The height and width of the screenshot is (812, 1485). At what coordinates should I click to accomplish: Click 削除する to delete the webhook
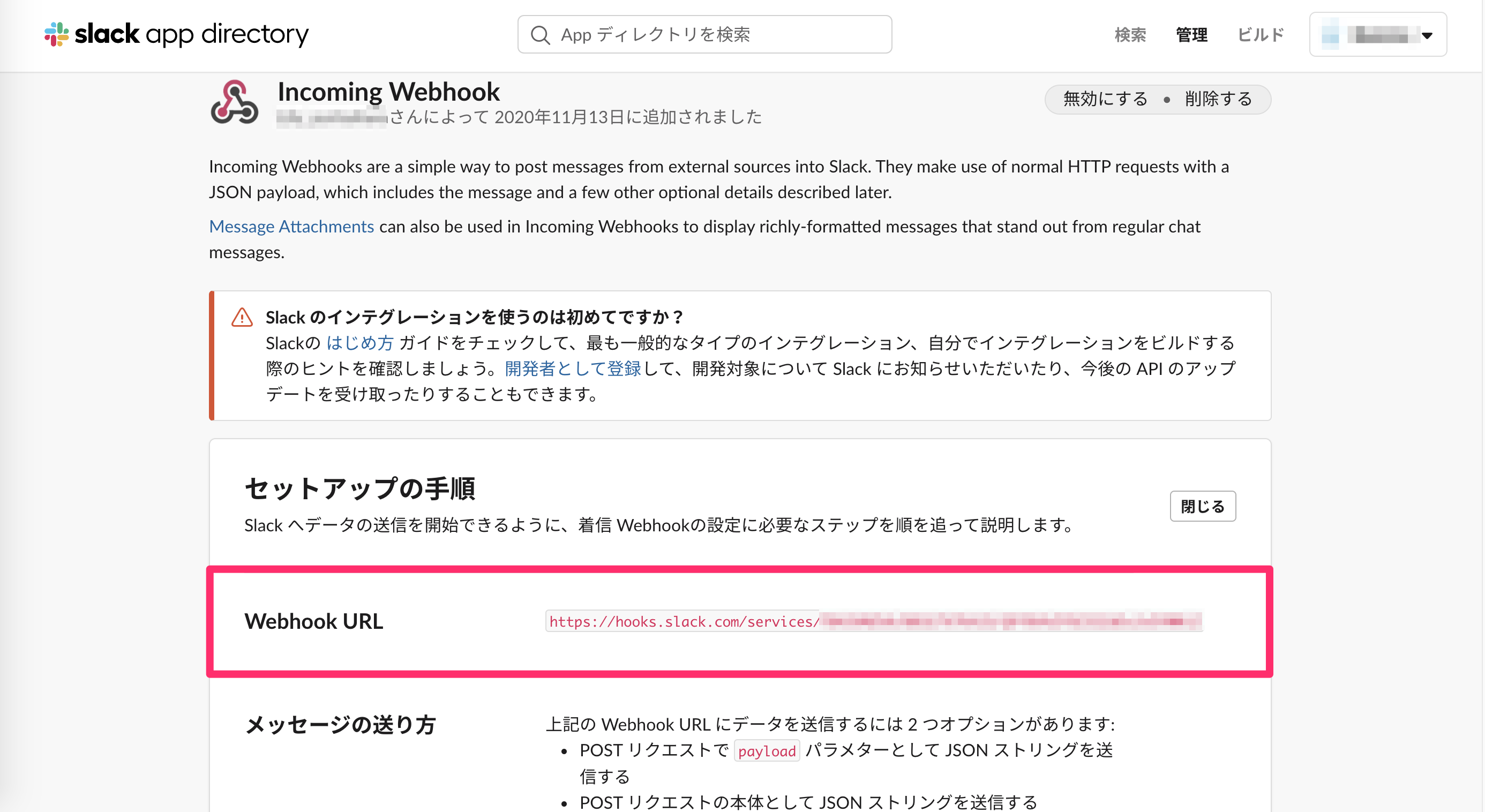pyautogui.click(x=1218, y=99)
